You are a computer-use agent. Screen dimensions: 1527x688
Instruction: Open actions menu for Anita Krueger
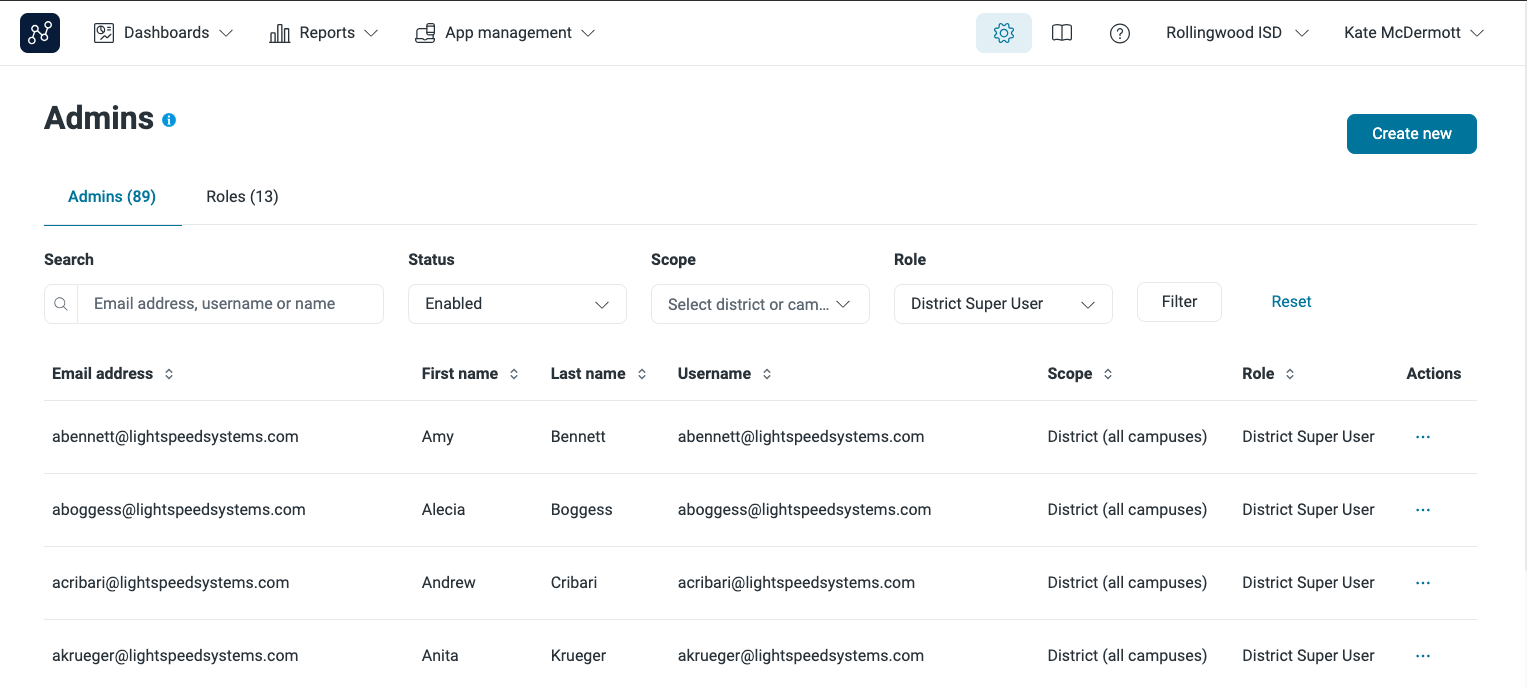coord(1423,656)
